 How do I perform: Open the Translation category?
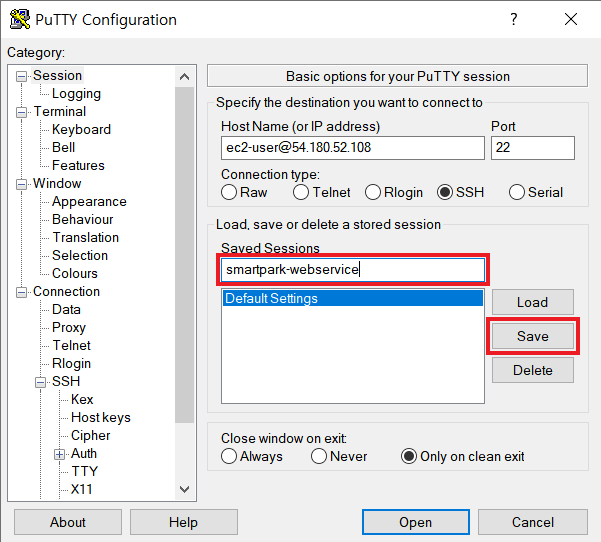[85, 238]
